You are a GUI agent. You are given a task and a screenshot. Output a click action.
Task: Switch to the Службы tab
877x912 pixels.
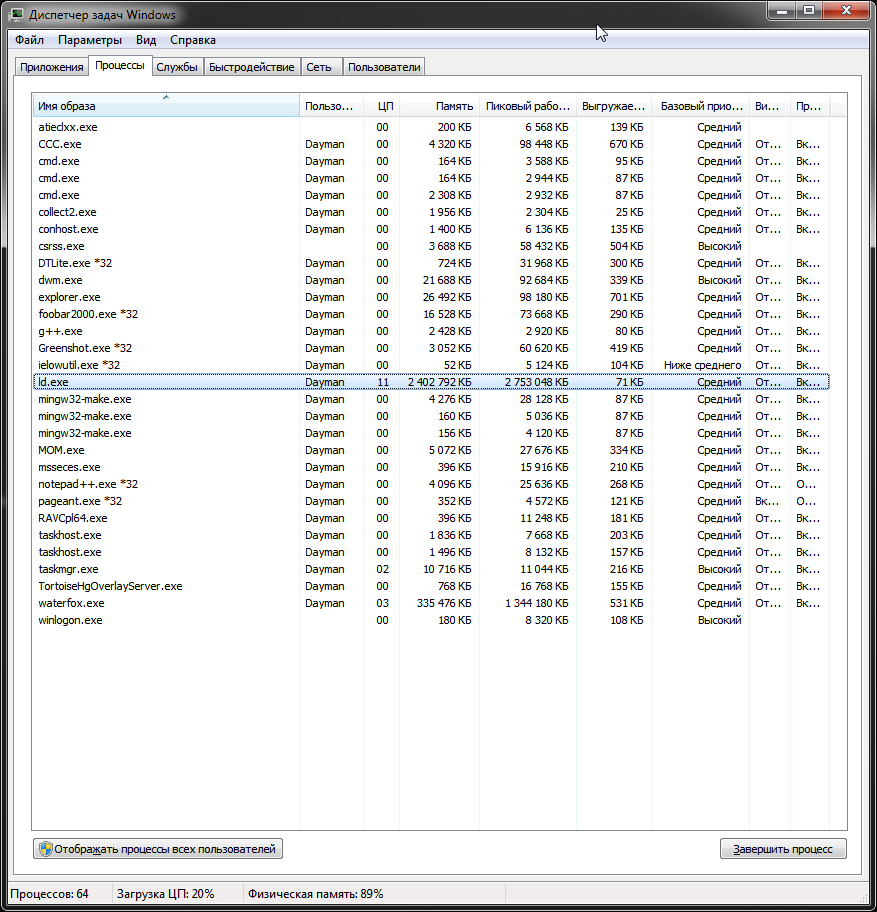pyautogui.click(x=177, y=67)
